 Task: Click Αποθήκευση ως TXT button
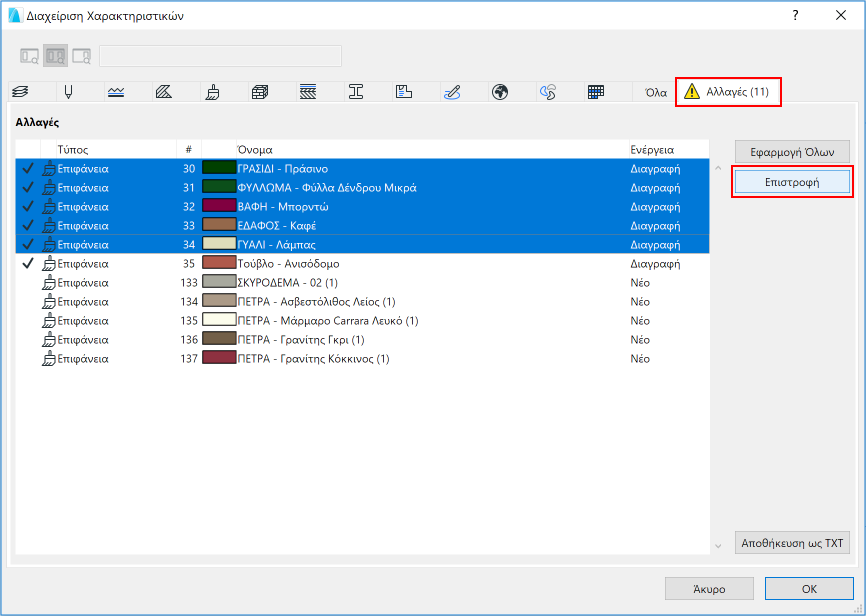792,544
